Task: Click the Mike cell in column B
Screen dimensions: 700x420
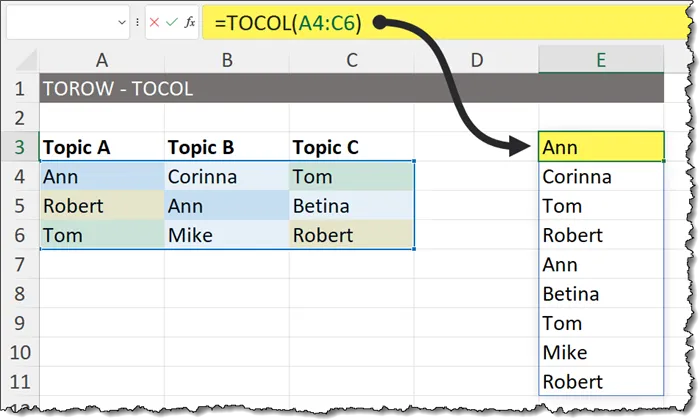Action: 227,236
